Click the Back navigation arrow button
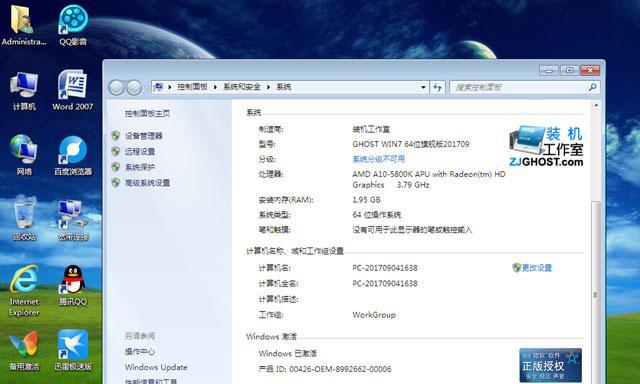The image size is (640, 384). pos(116,87)
